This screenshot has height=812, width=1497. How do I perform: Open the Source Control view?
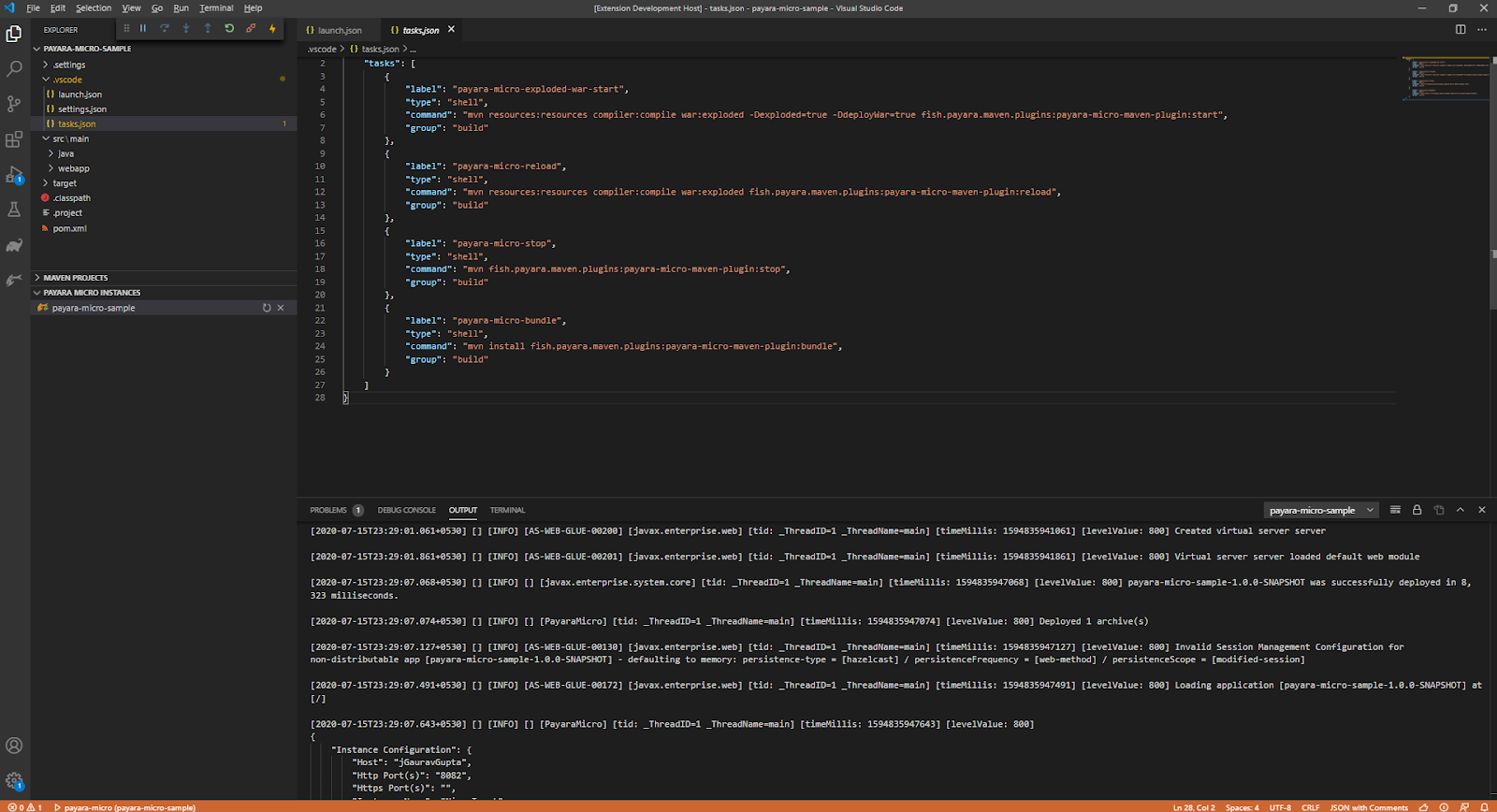click(14, 104)
